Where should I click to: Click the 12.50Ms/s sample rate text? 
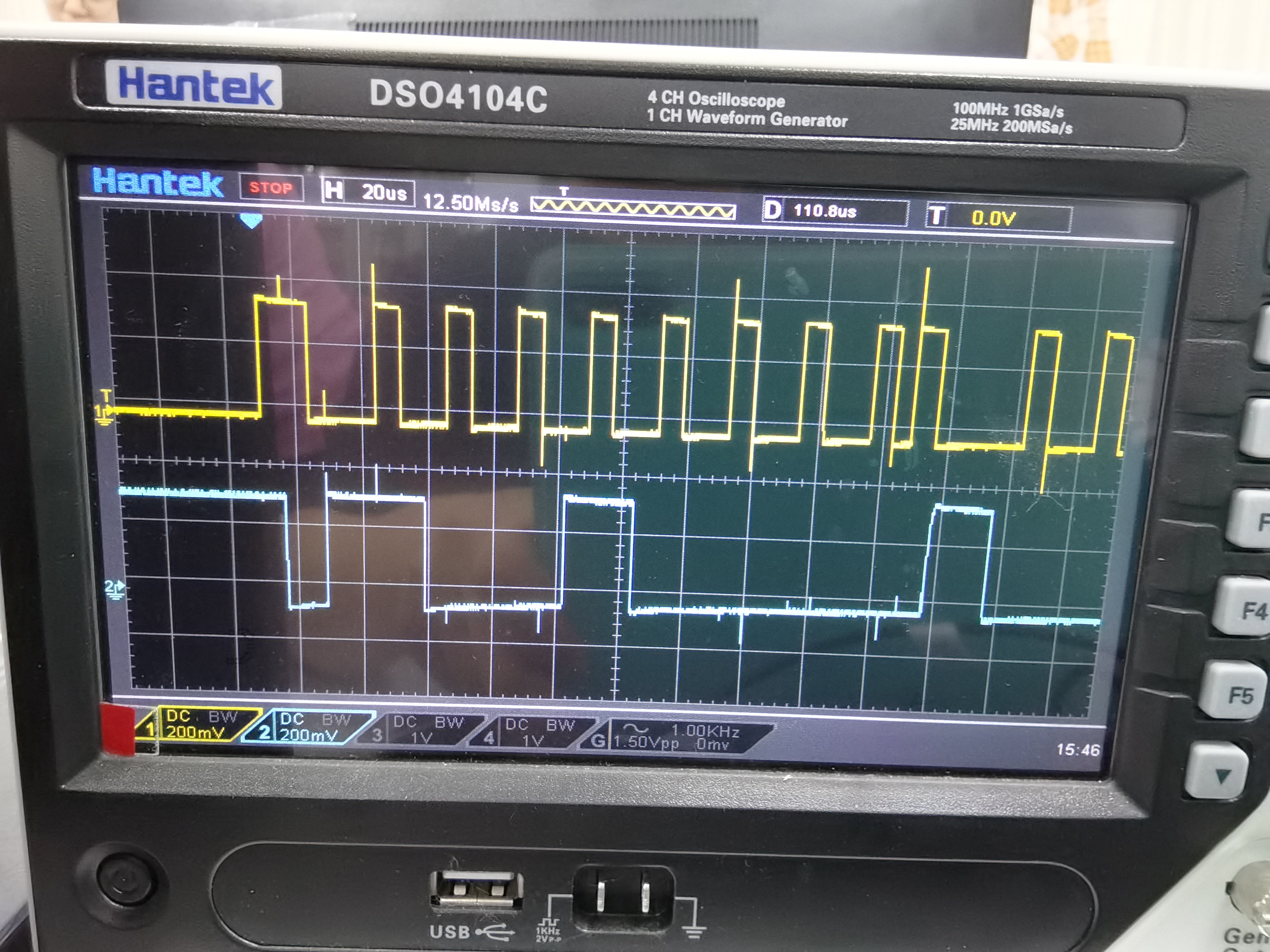pyautogui.click(x=470, y=203)
